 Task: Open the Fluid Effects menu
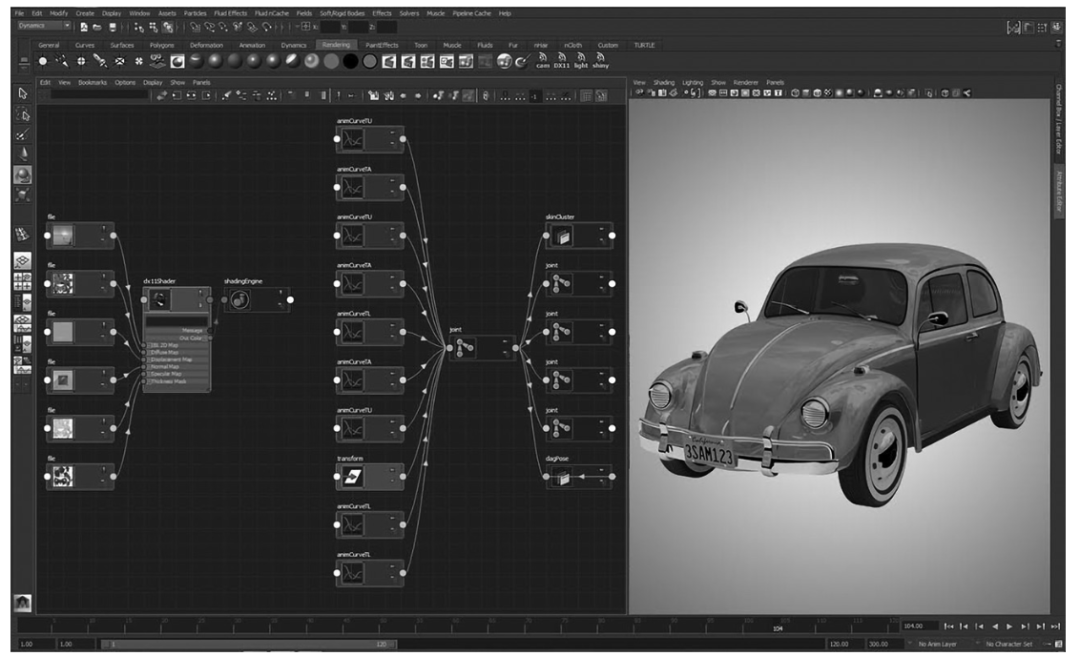(231, 13)
